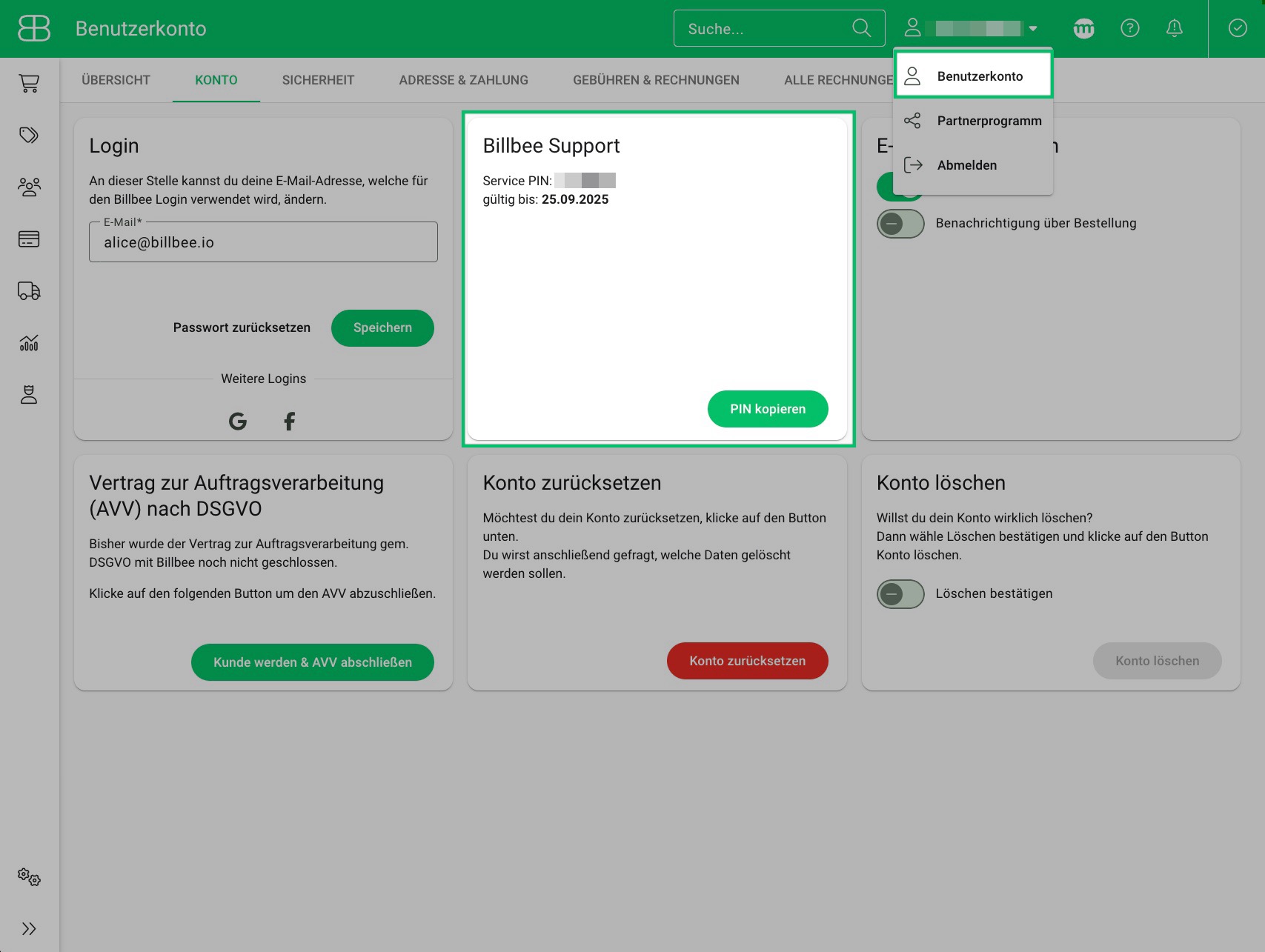Open the settings gears sidebar icon

[x=29, y=877]
